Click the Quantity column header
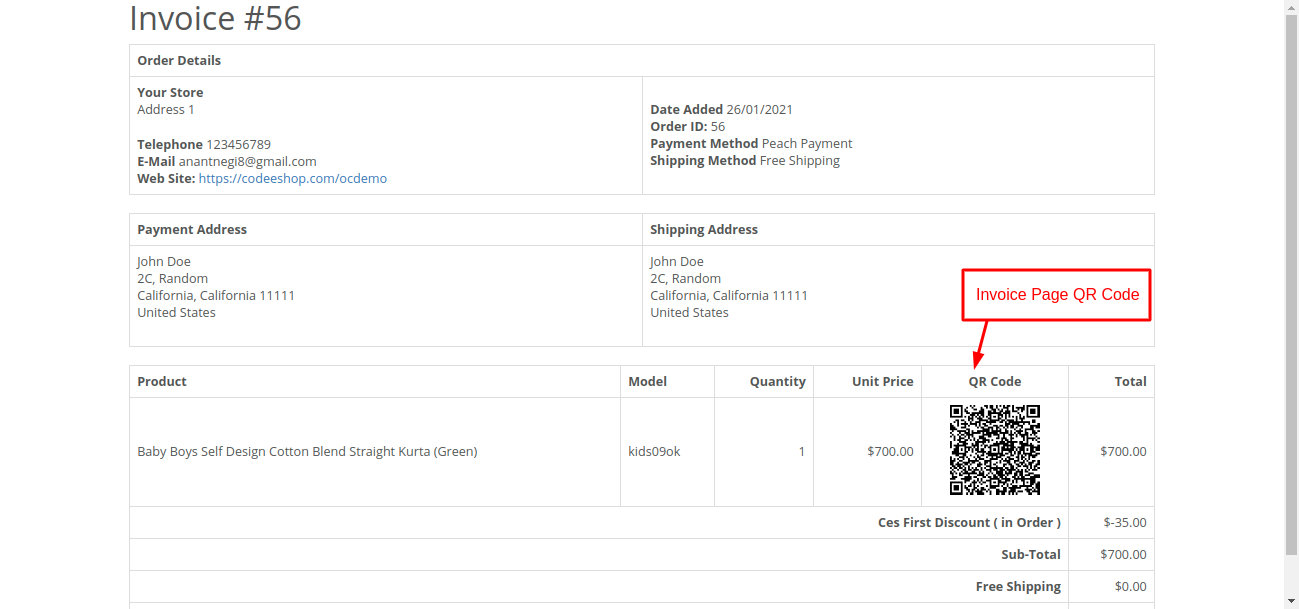Viewport: 1299px width, 609px height. [777, 382]
